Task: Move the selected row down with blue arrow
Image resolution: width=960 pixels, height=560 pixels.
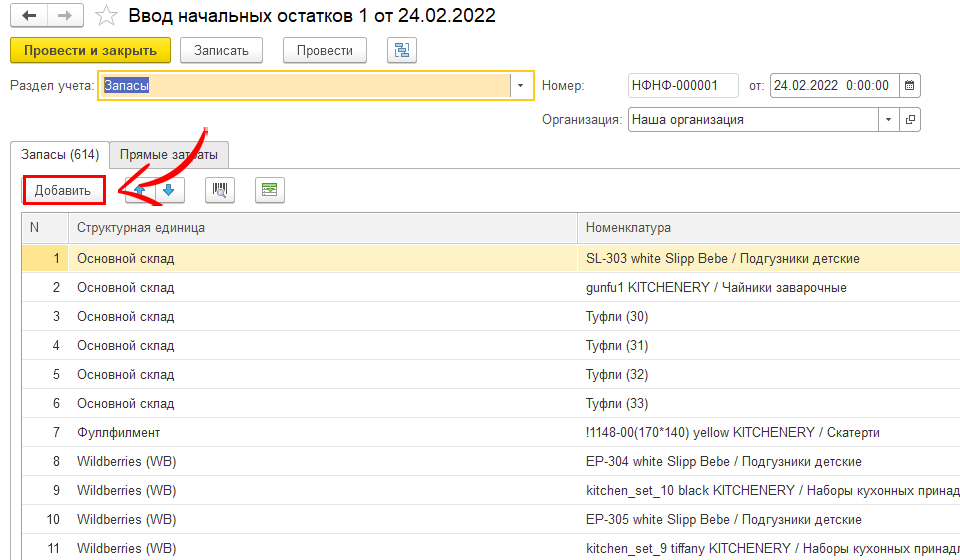Action: tap(169, 190)
